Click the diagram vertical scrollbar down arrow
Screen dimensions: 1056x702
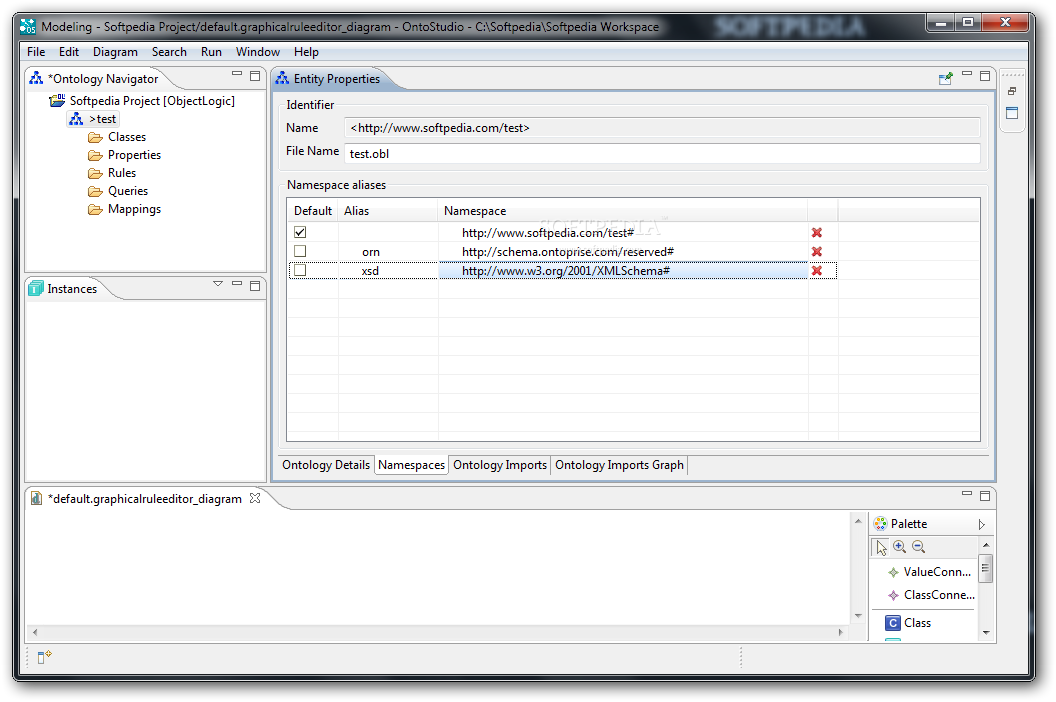coord(858,616)
